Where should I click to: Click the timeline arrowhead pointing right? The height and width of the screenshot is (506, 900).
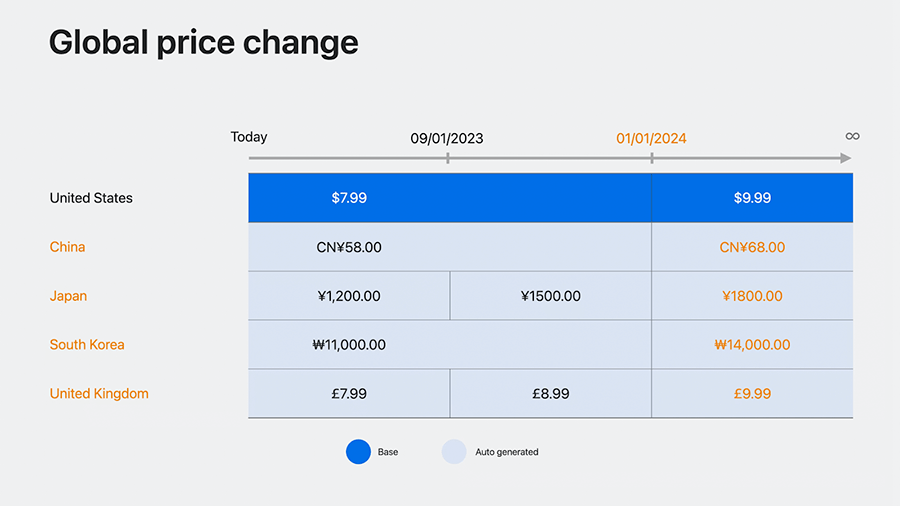tap(845, 158)
